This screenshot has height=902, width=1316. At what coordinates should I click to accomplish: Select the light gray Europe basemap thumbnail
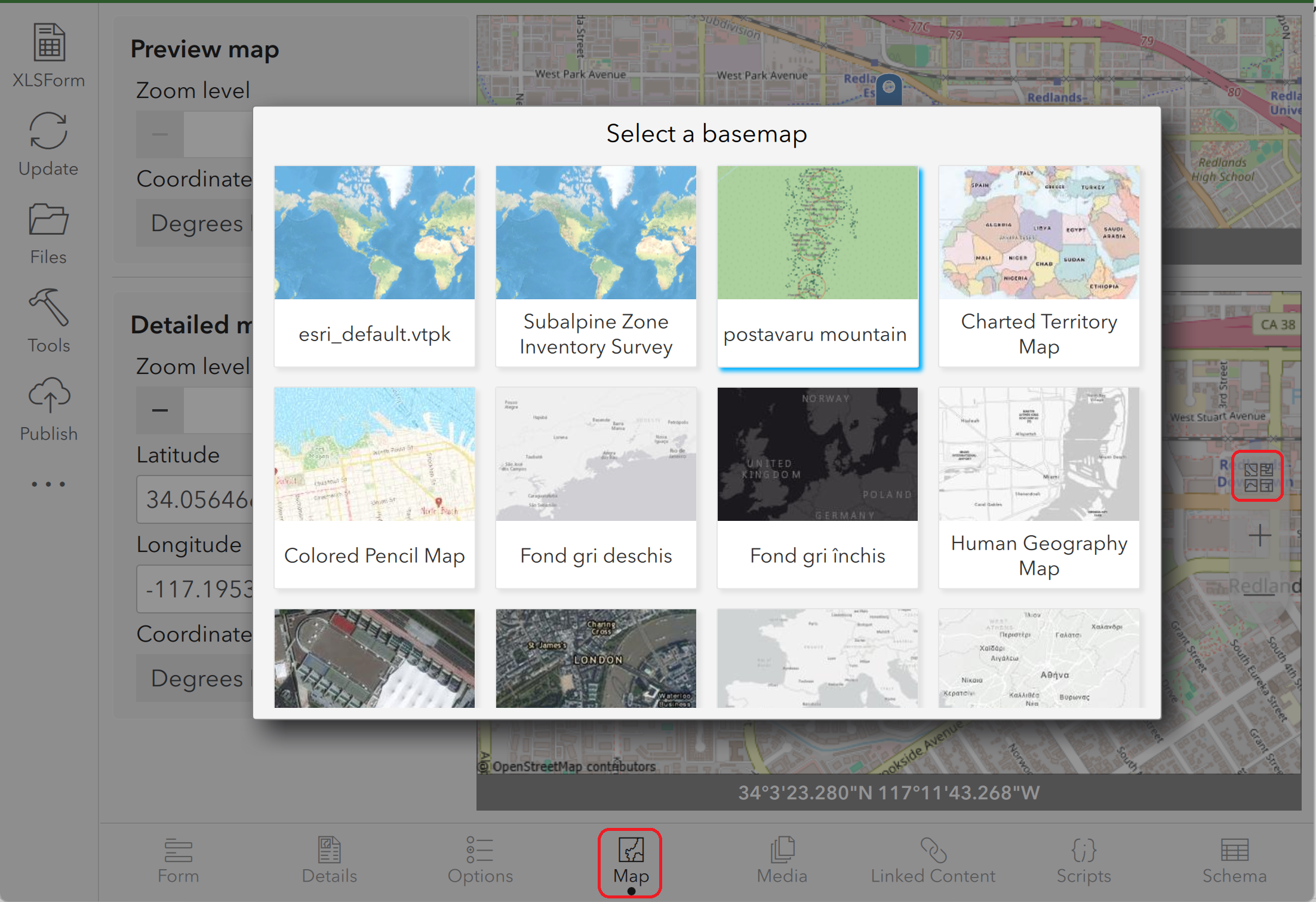pyautogui.click(x=817, y=658)
